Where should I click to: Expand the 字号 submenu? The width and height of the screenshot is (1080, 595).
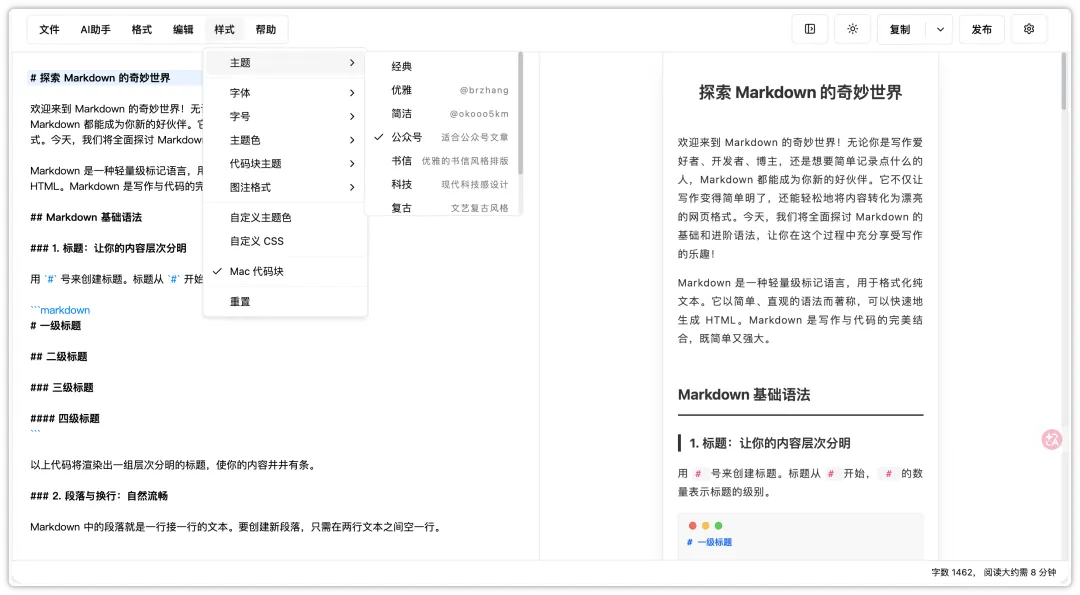tap(285, 116)
